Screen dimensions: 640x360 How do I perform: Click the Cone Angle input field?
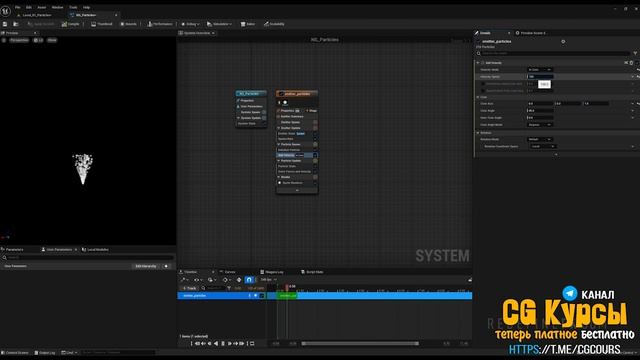[540, 111]
